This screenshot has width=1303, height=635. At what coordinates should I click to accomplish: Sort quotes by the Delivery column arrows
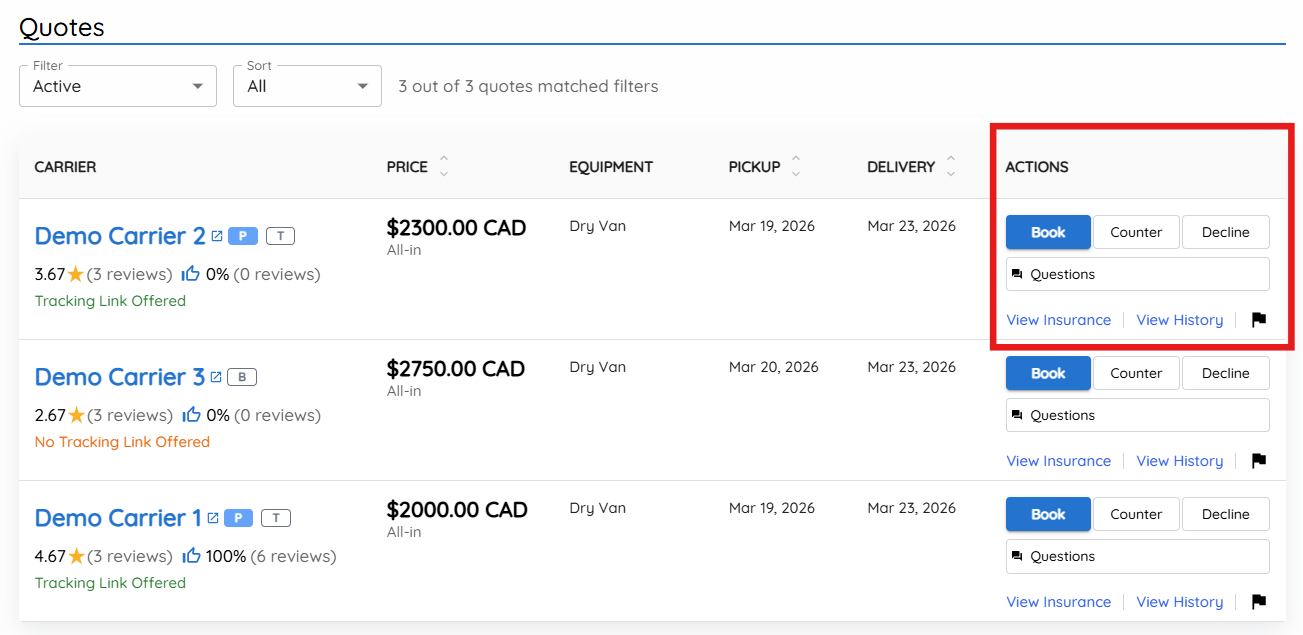click(951, 167)
